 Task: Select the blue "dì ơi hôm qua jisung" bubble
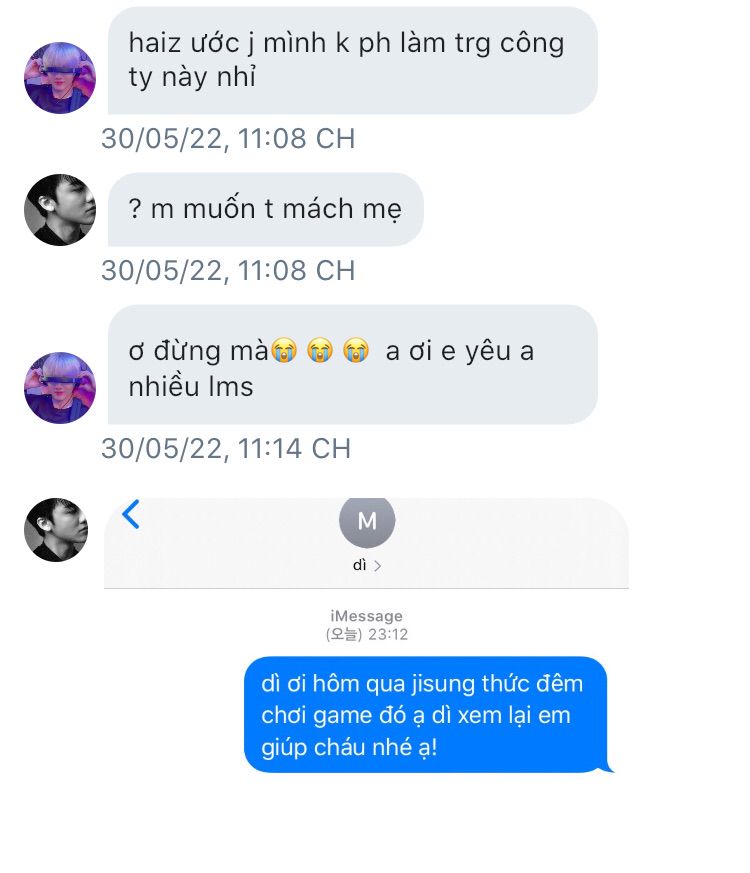426,715
